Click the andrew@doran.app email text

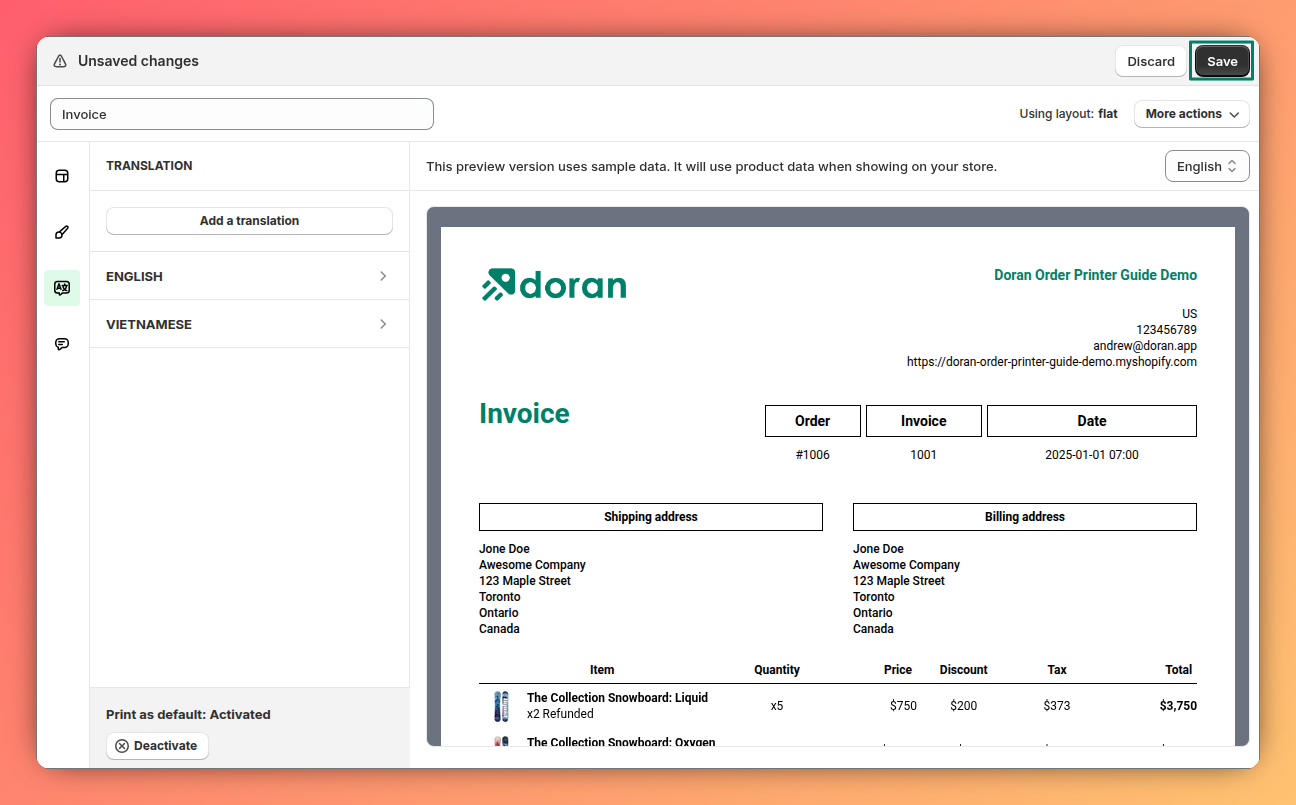[1145, 346]
